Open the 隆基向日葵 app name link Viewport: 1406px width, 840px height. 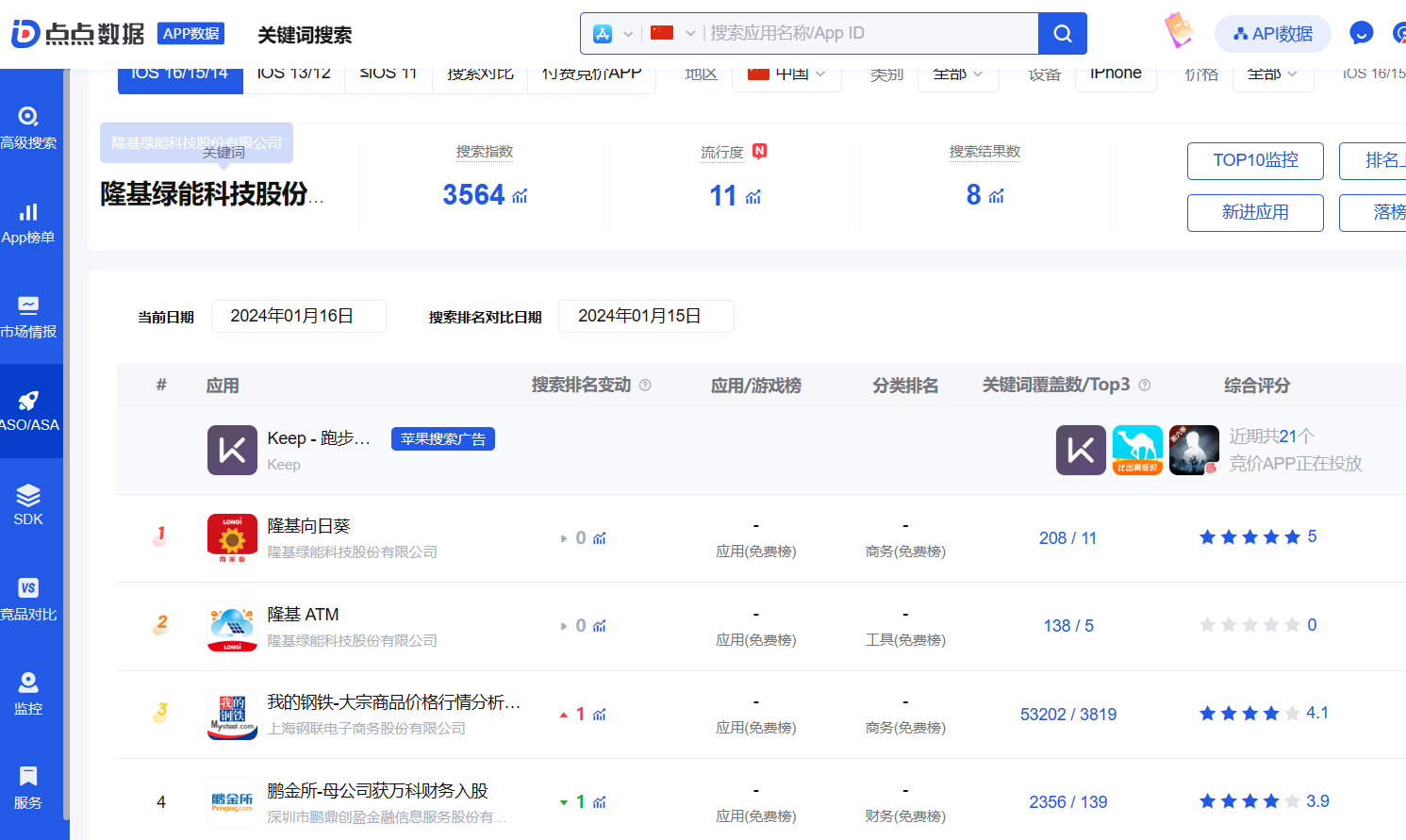pyautogui.click(x=308, y=526)
